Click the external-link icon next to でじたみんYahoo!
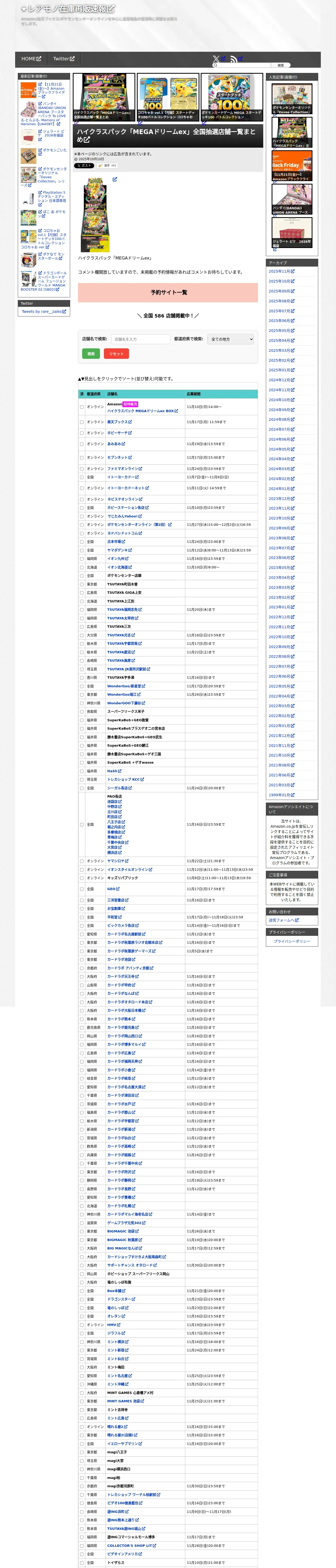 140,516
